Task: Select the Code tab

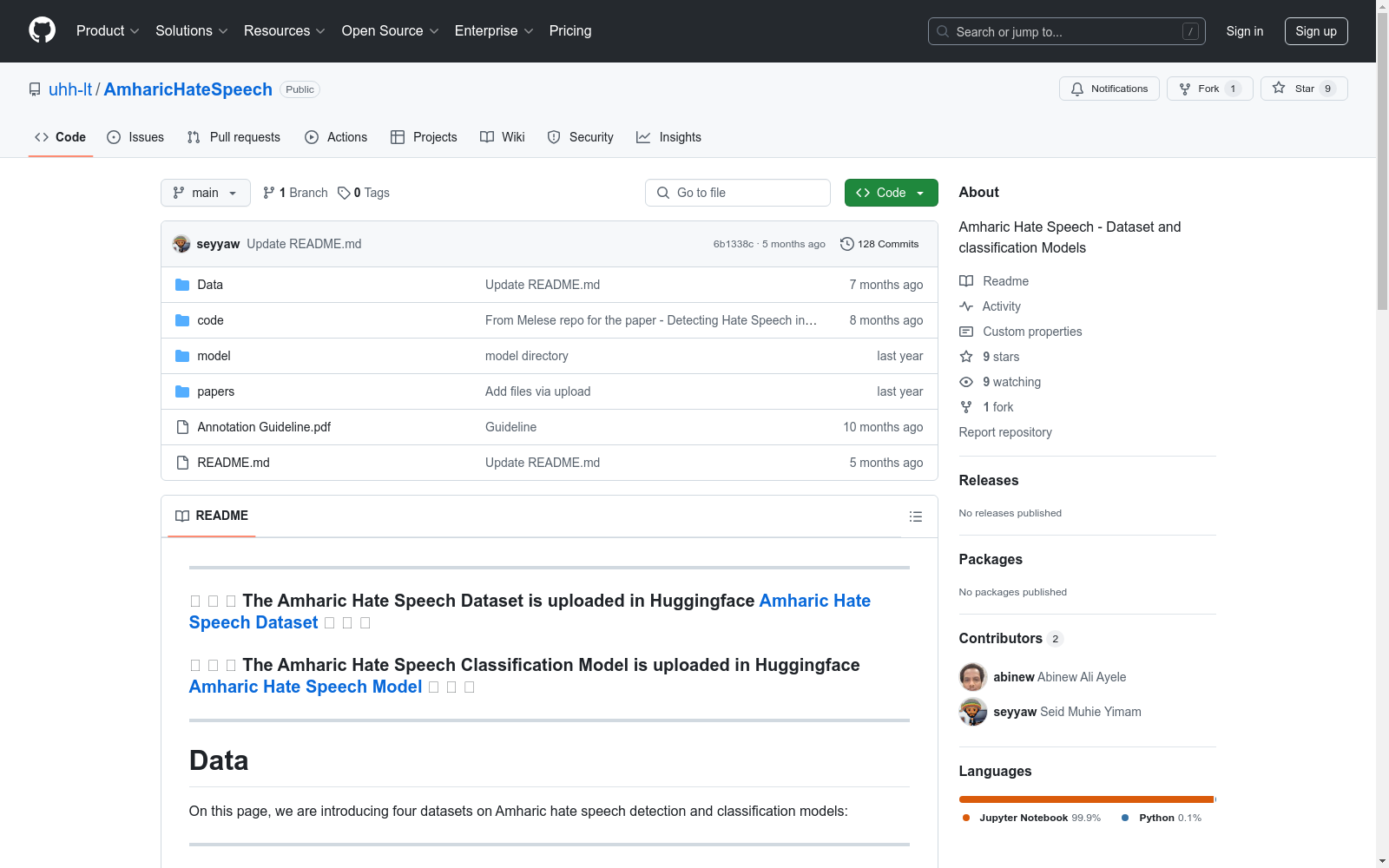Action: pyautogui.click(x=61, y=137)
